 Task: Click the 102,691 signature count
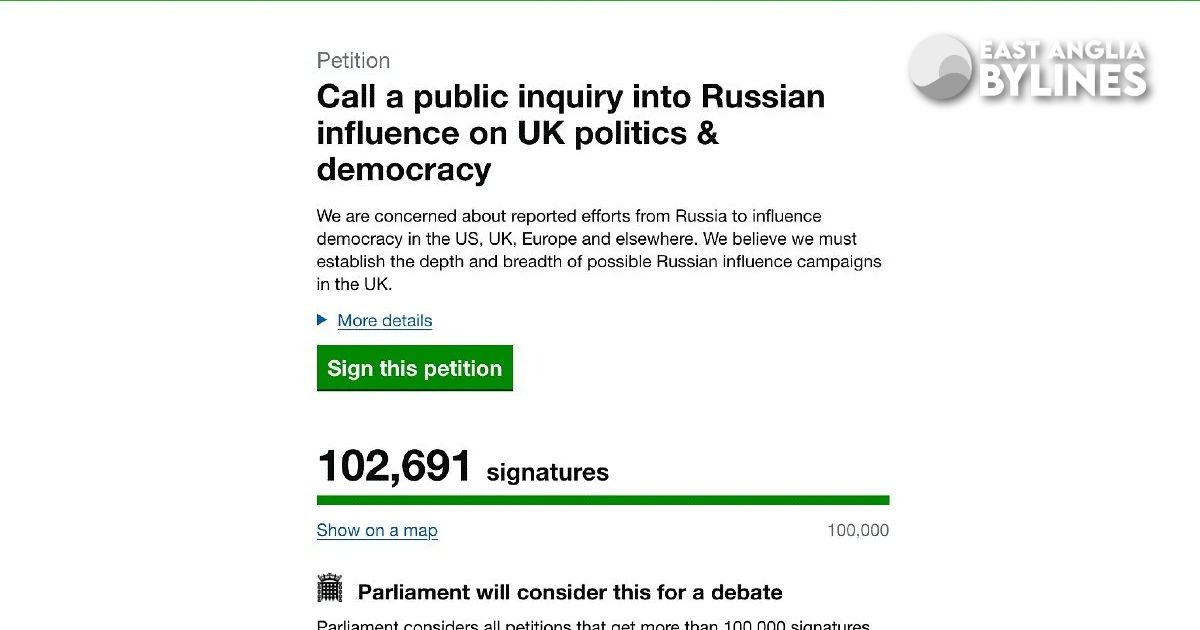tap(394, 466)
